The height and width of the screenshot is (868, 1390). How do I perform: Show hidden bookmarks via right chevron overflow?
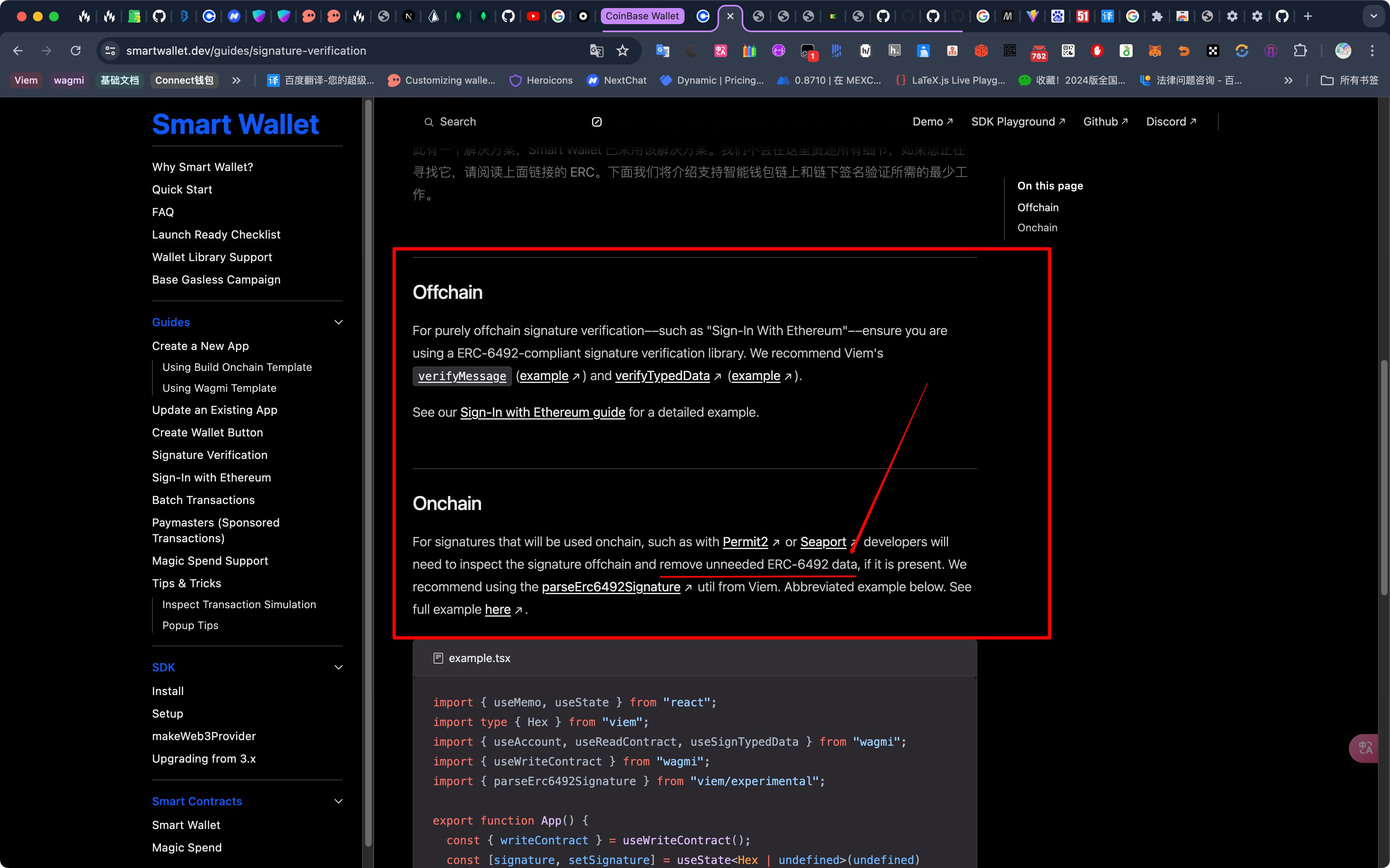click(x=1288, y=80)
